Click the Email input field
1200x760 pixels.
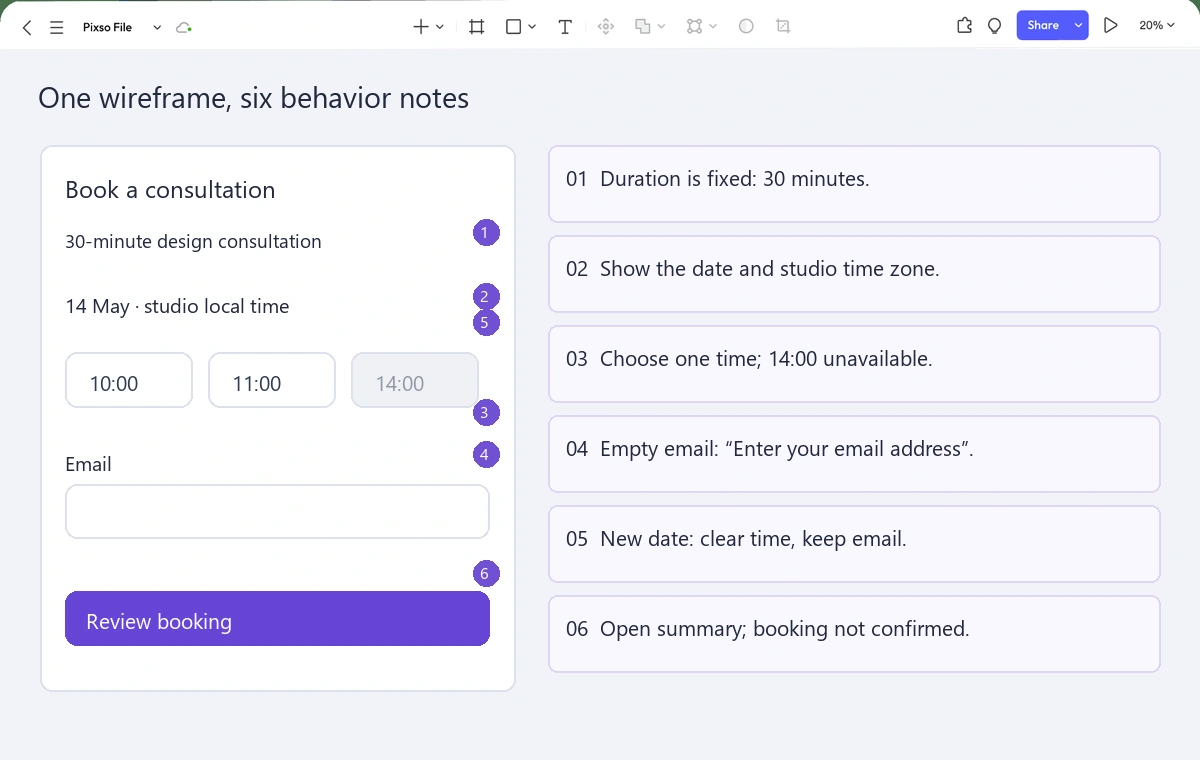277,512
